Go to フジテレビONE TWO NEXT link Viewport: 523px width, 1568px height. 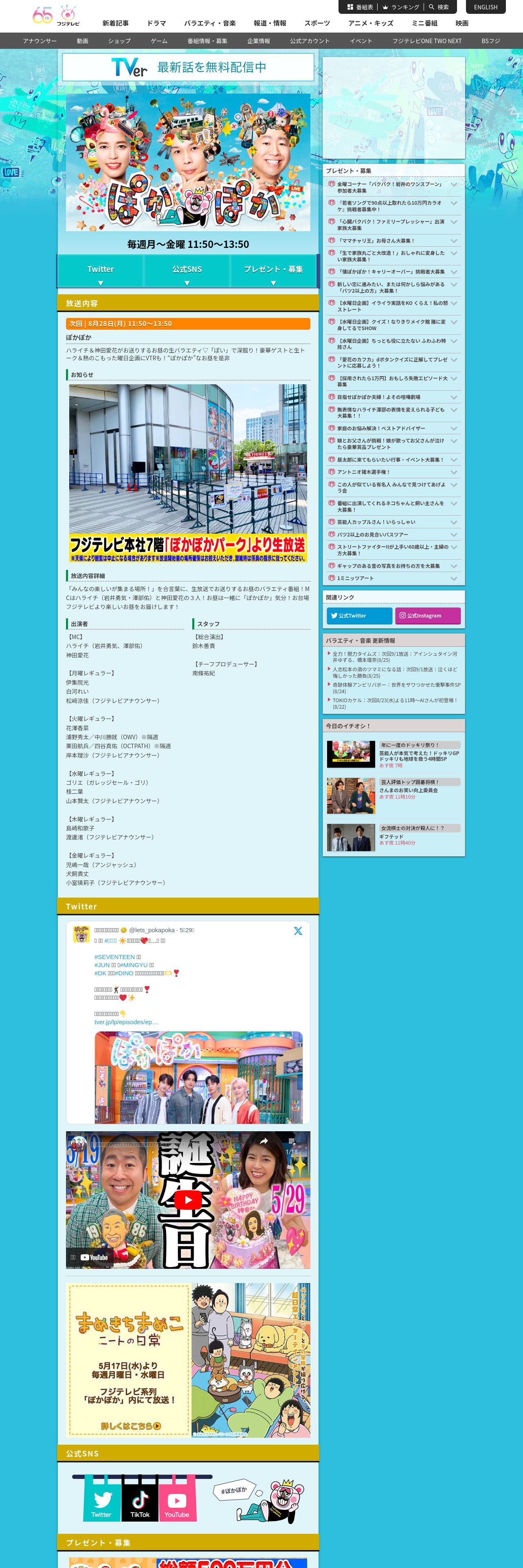coord(427,41)
